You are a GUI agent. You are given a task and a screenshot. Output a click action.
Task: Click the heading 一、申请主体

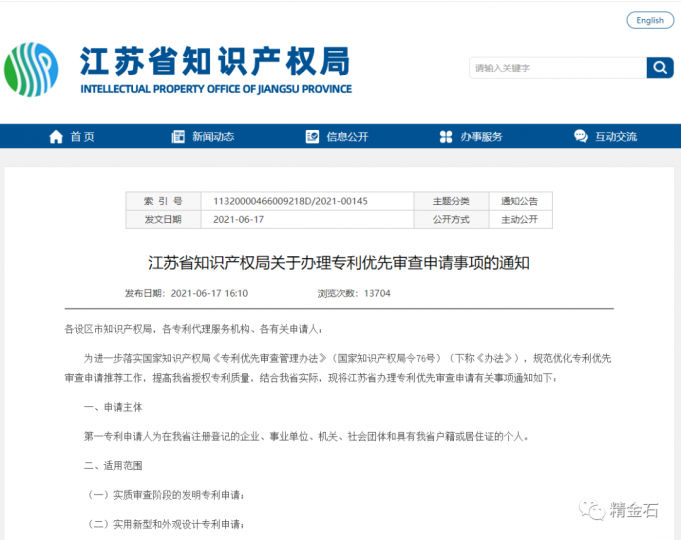coord(113,407)
